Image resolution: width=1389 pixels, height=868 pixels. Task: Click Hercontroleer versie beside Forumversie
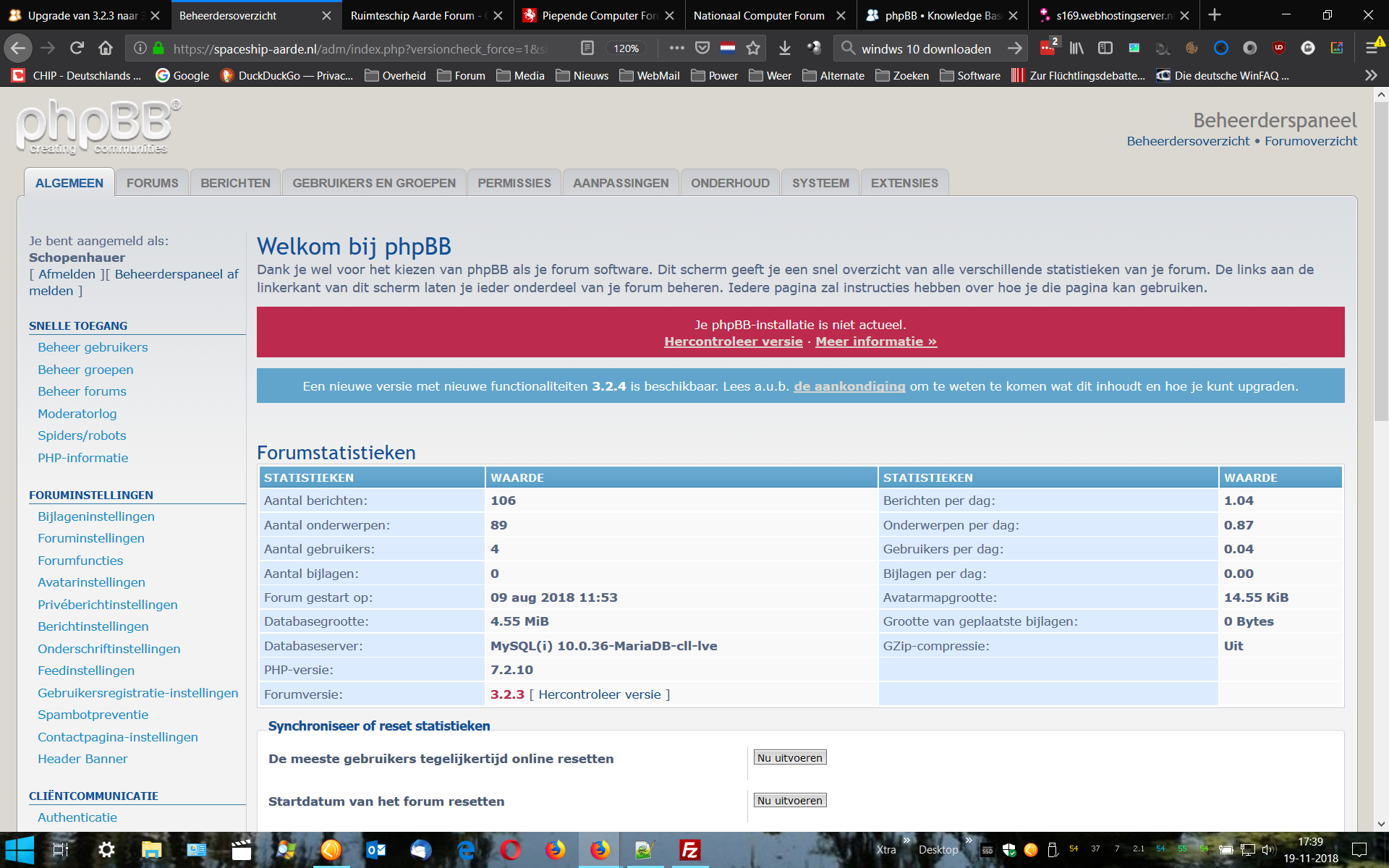pyautogui.click(x=600, y=694)
